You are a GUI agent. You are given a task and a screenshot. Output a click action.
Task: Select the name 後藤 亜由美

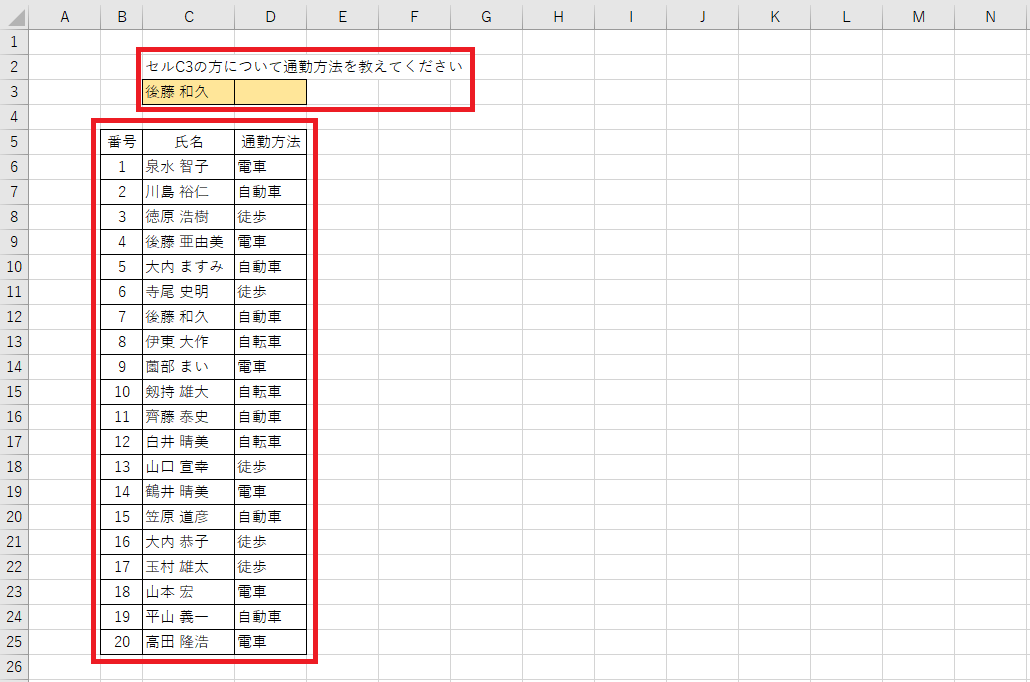185,242
